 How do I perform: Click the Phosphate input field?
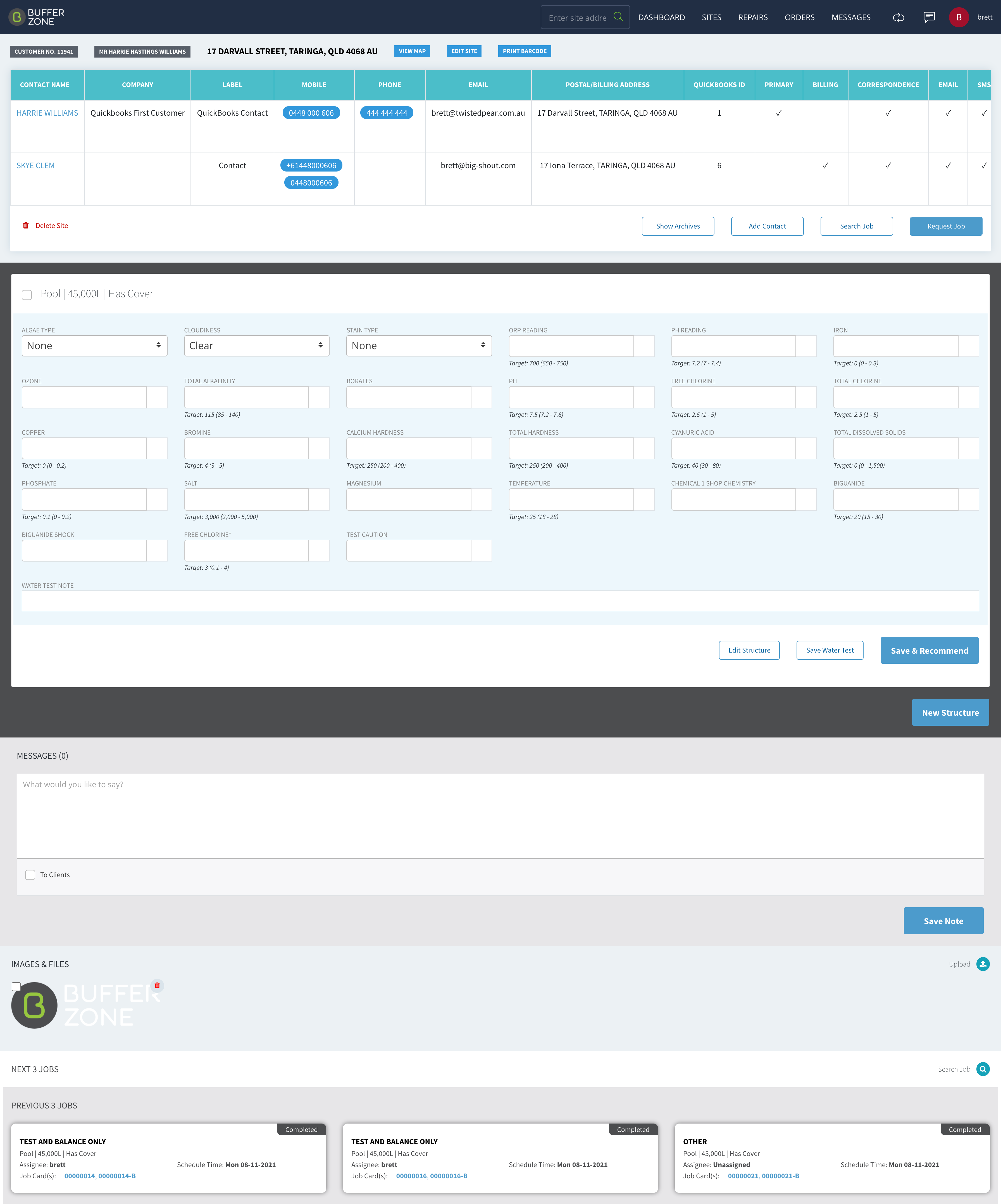(84, 499)
